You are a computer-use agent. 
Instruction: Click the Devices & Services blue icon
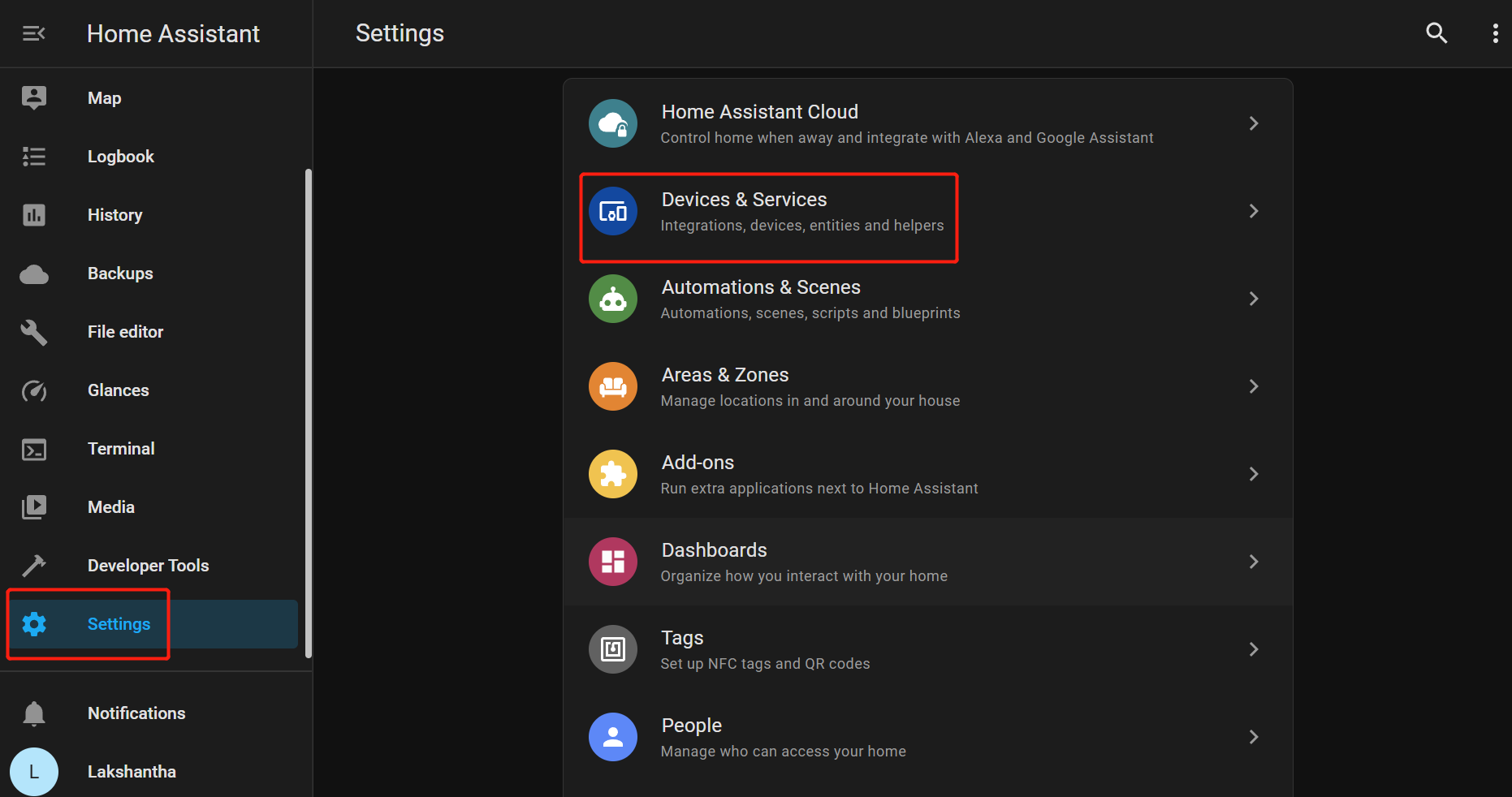[613, 211]
